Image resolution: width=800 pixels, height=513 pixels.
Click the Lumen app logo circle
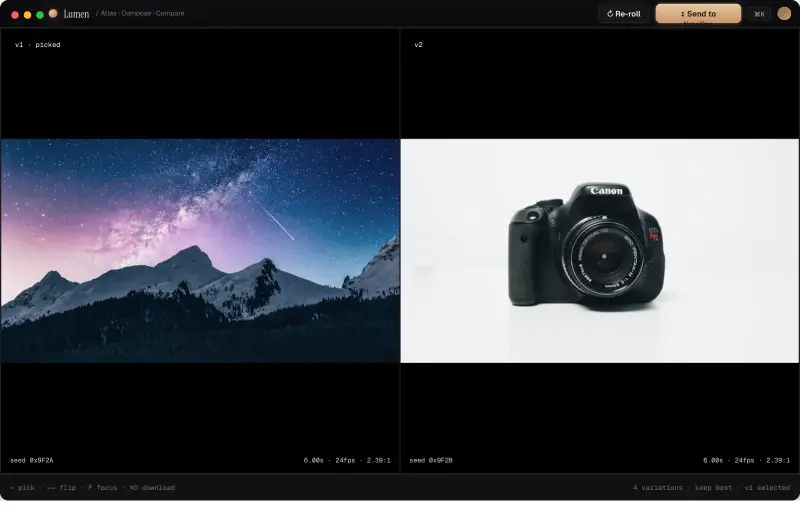(53, 13)
